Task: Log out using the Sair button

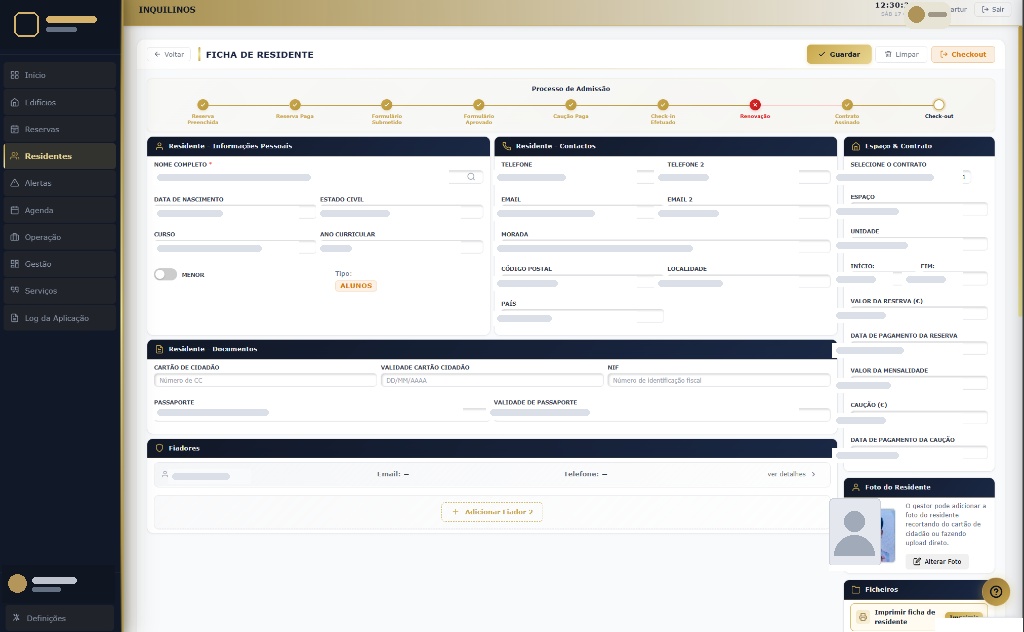Action: (993, 10)
